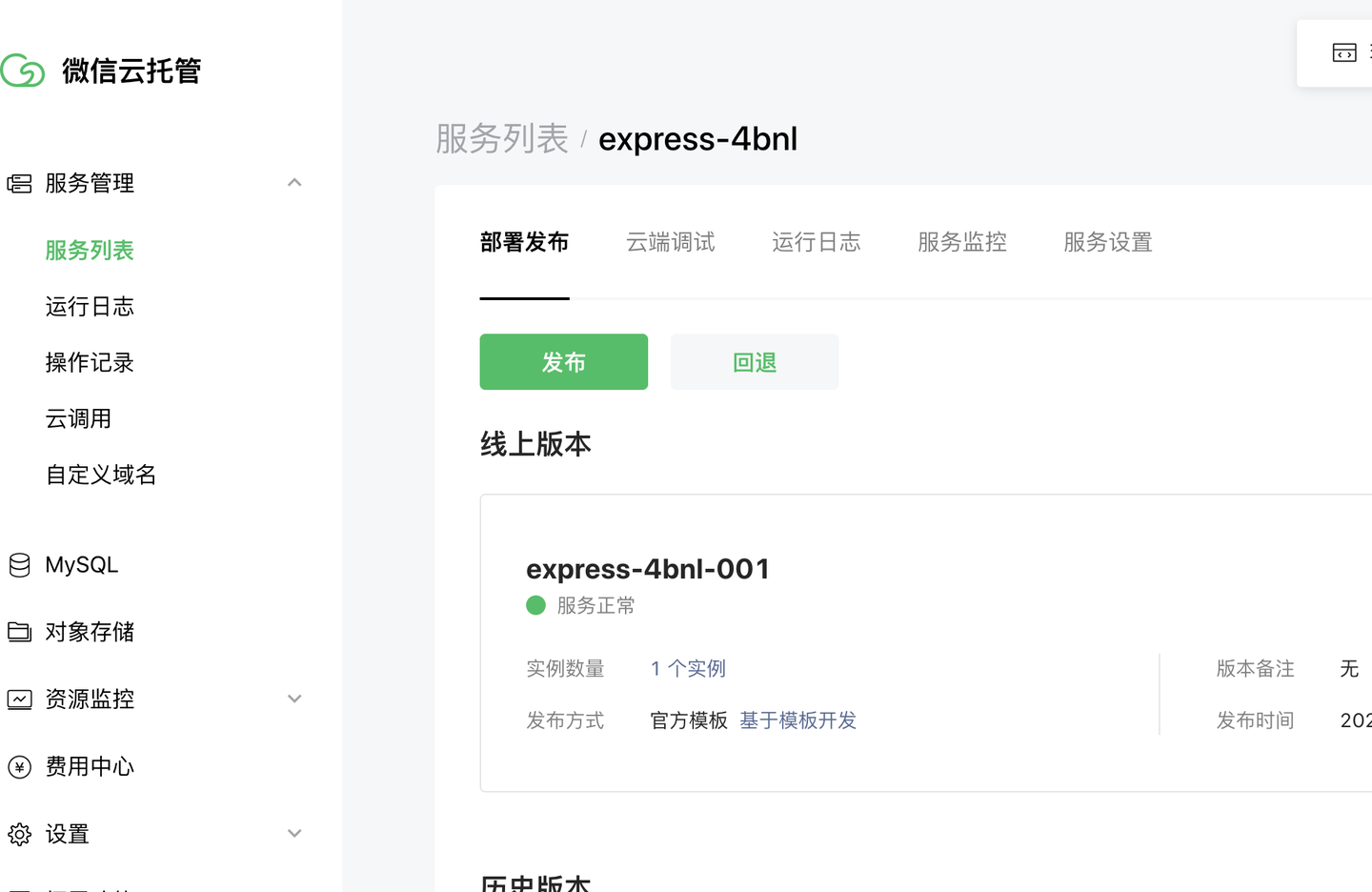Click the MySQL database icon
The height and width of the screenshot is (892, 1372).
(19, 565)
